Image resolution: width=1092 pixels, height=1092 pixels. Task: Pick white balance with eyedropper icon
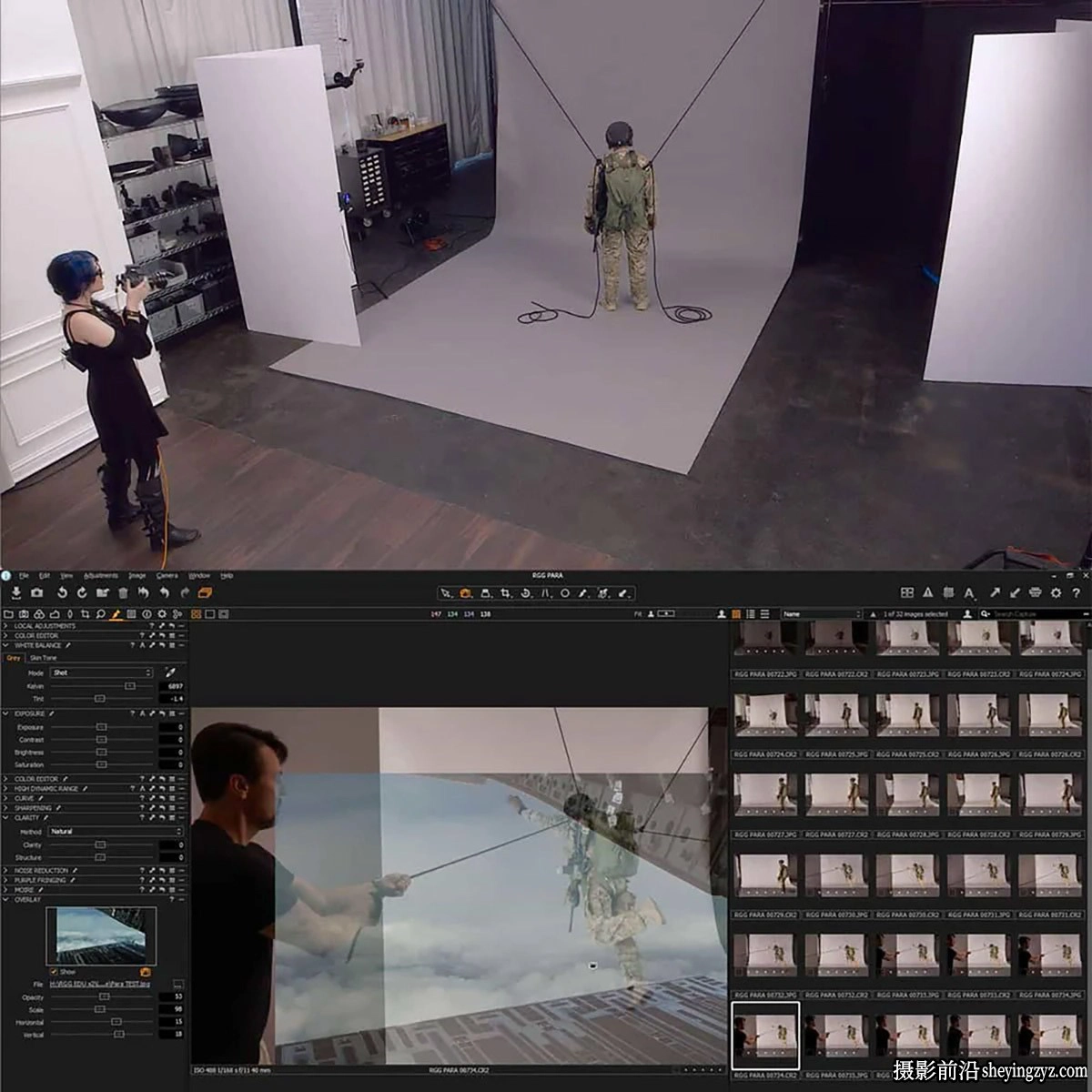click(x=169, y=672)
